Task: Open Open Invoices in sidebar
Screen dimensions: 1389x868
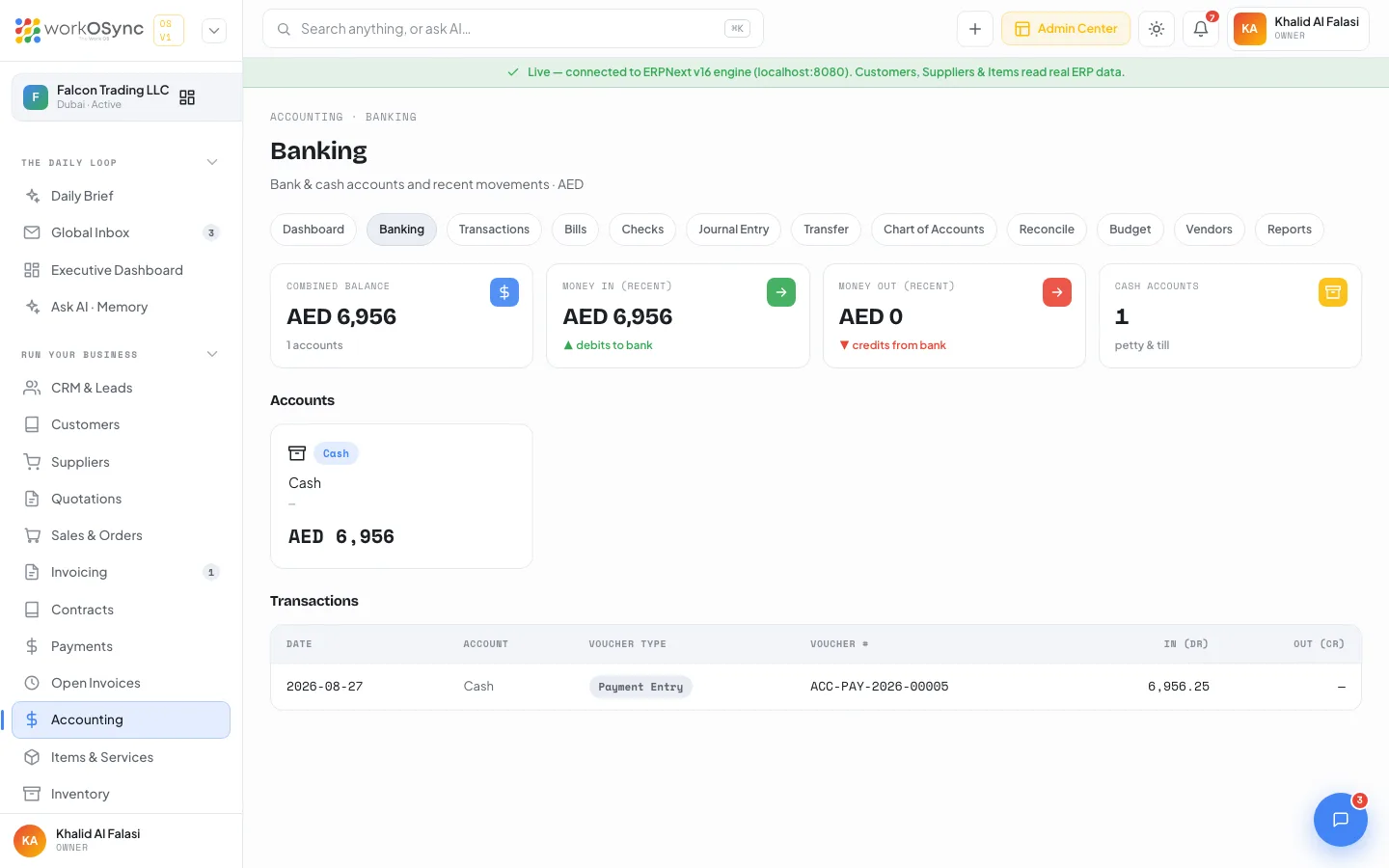Action: 122,683
